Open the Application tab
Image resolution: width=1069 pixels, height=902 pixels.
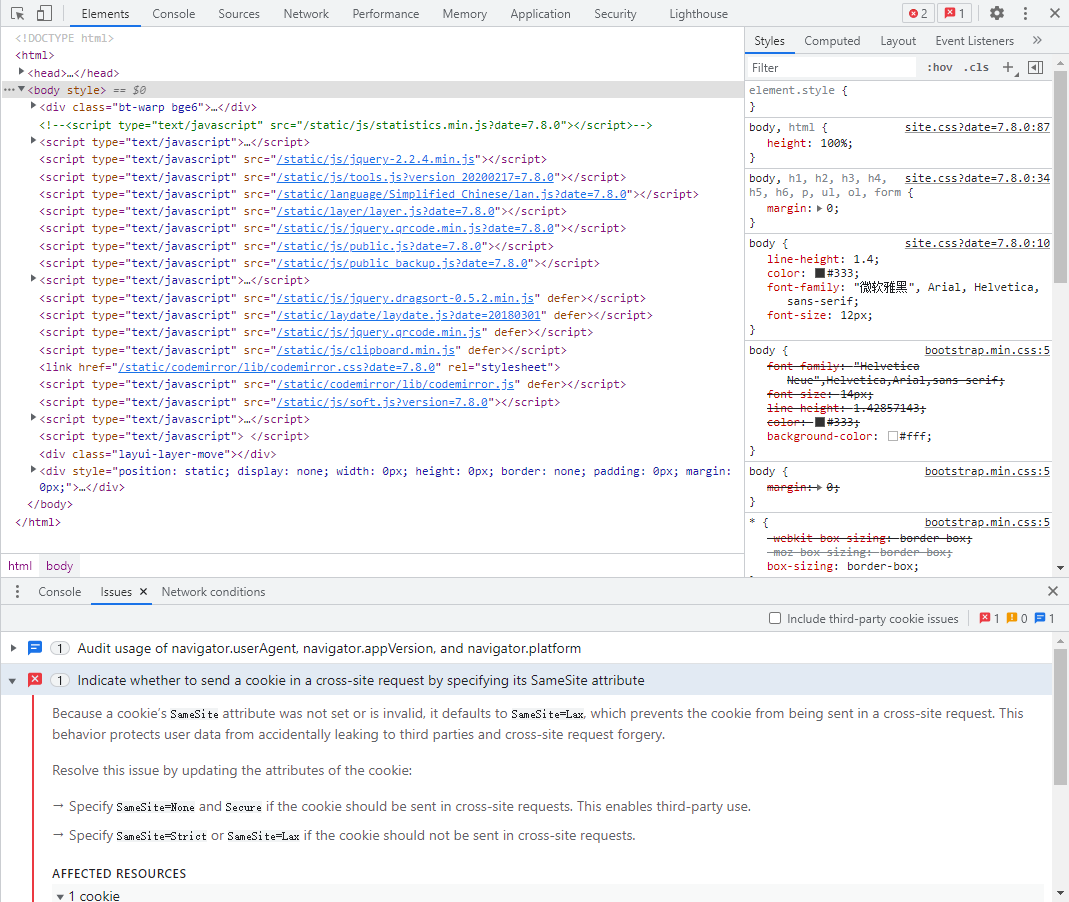click(541, 14)
